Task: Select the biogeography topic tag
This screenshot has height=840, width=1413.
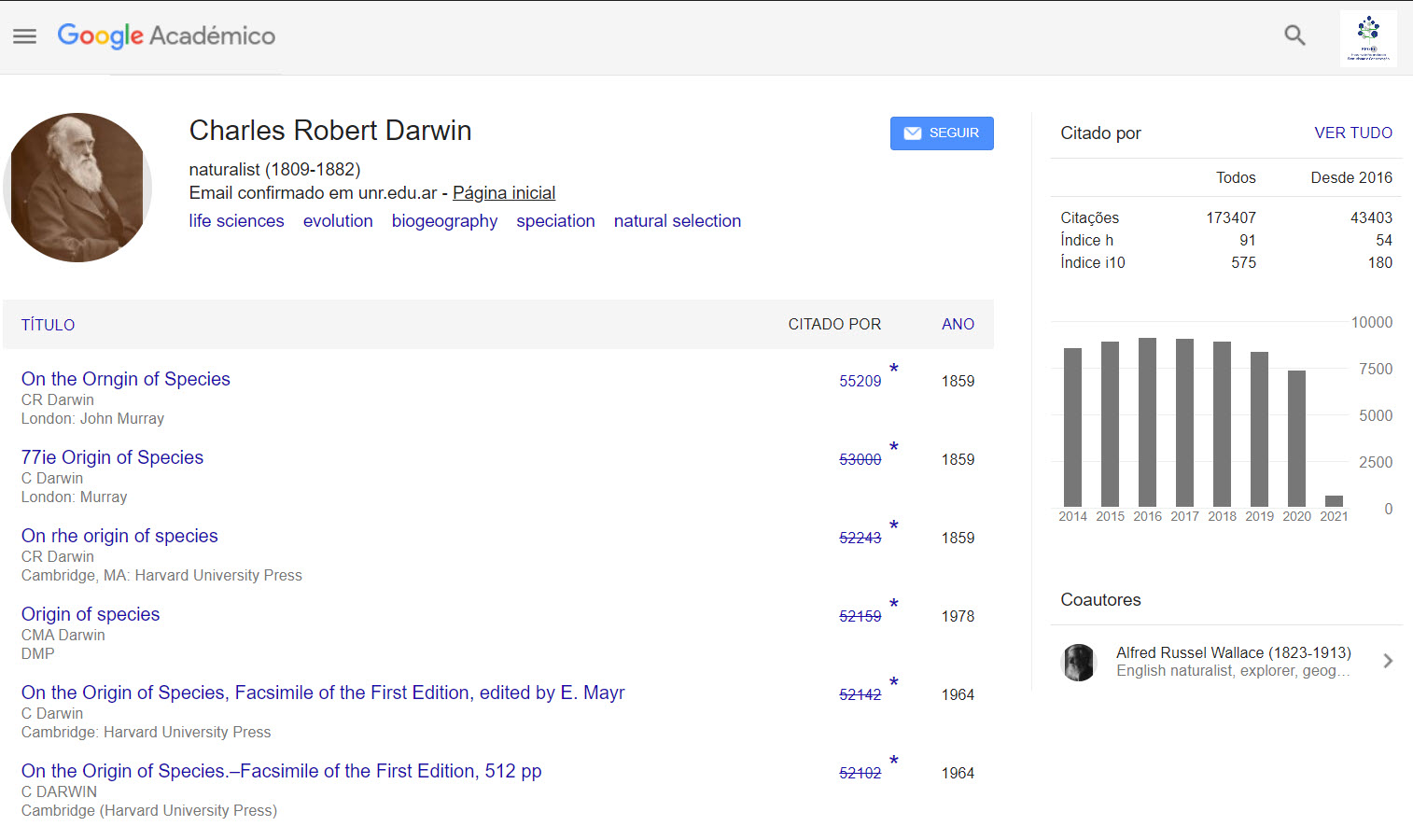Action: [444, 221]
